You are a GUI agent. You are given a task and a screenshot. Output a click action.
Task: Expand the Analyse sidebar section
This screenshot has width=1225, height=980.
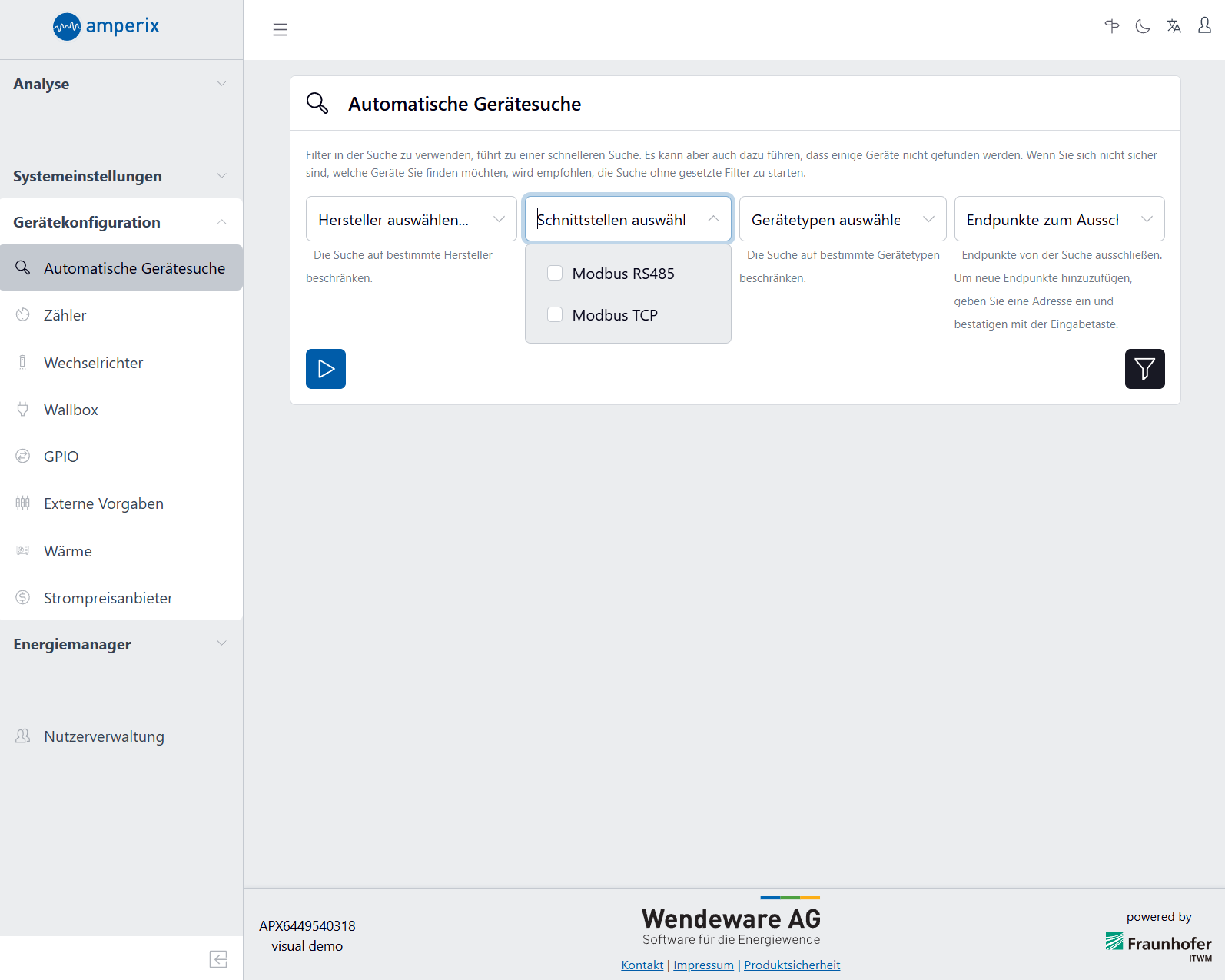tap(121, 84)
